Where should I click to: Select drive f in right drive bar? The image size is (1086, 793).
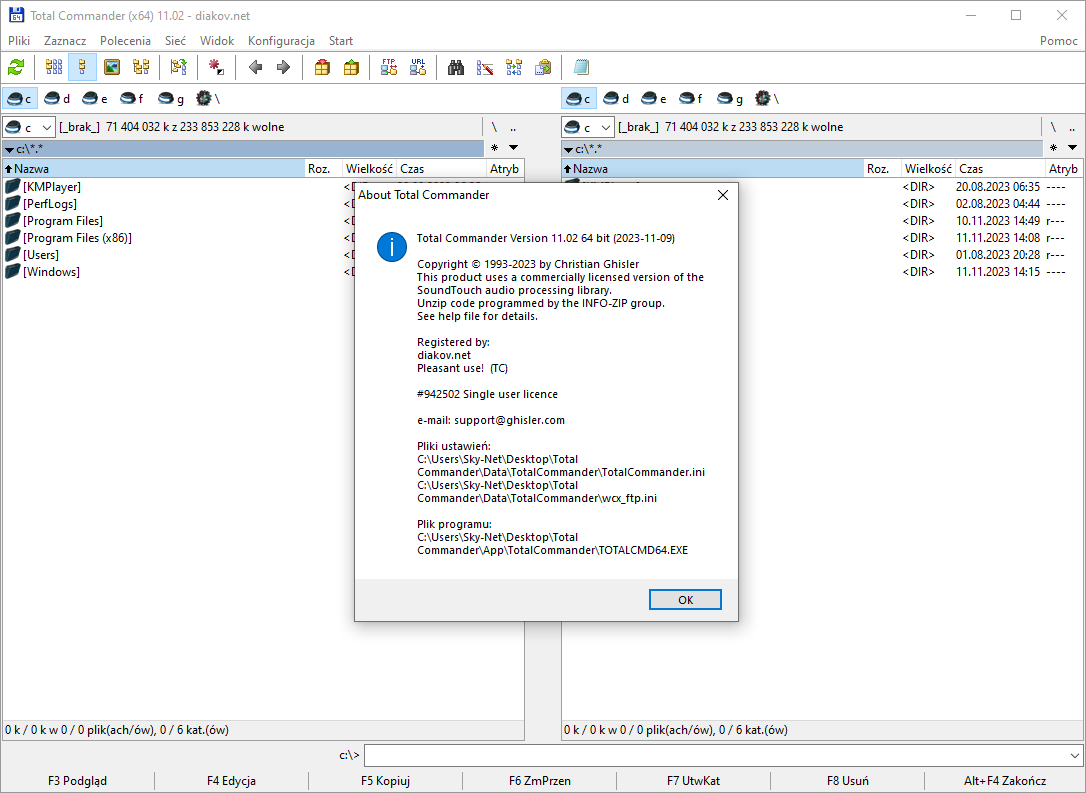tap(691, 99)
